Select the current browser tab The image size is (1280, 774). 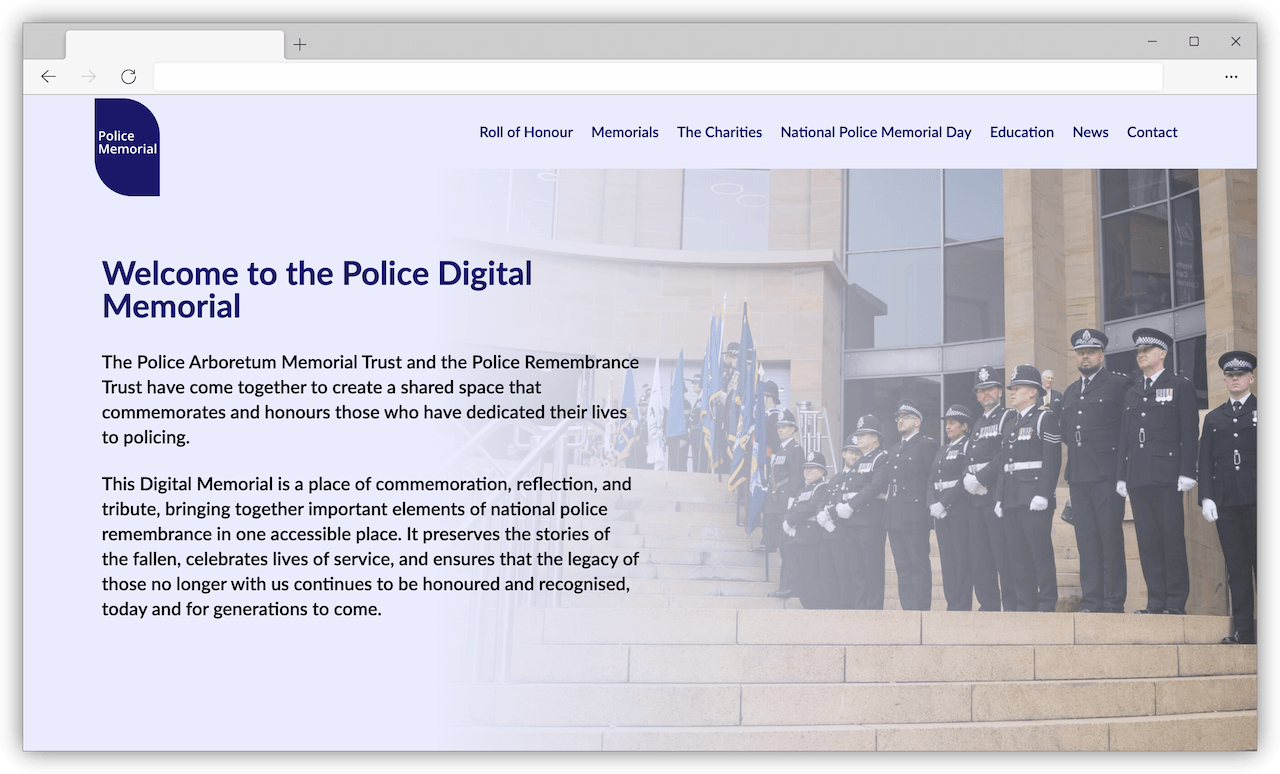tap(175, 45)
